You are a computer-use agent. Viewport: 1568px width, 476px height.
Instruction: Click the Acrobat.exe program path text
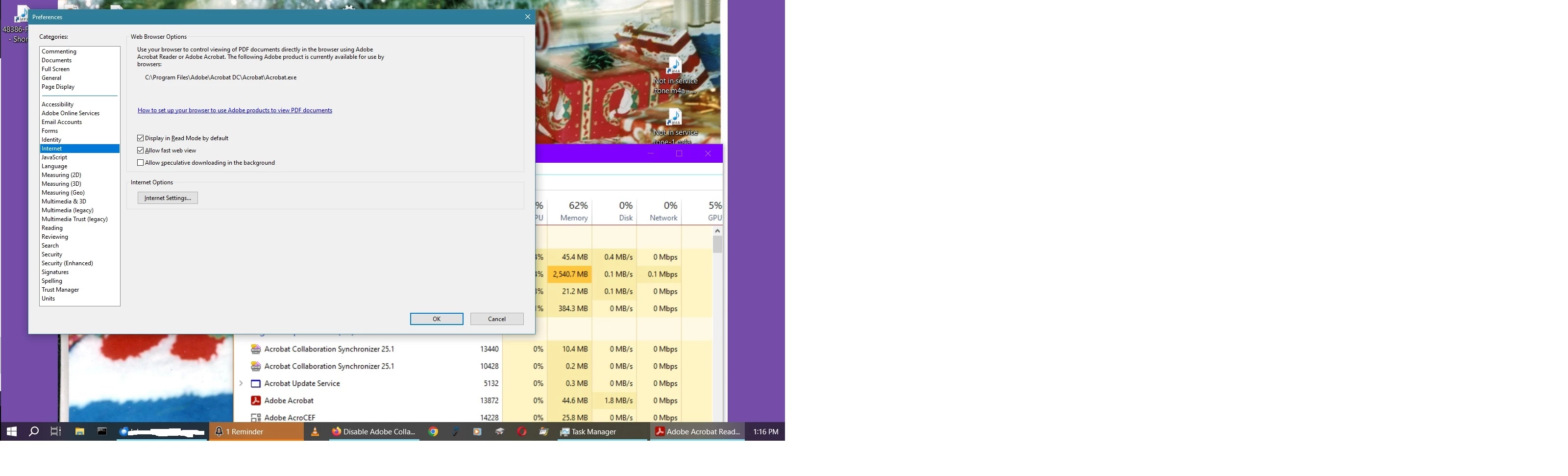click(220, 77)
